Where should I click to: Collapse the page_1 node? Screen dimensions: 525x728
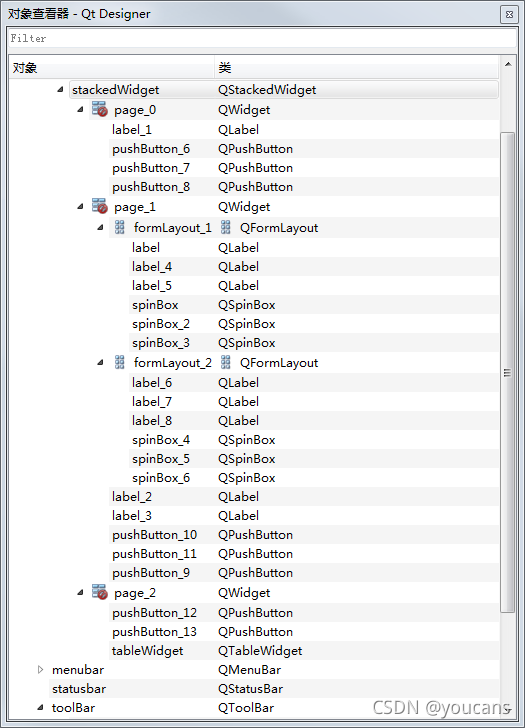[80, 206]
